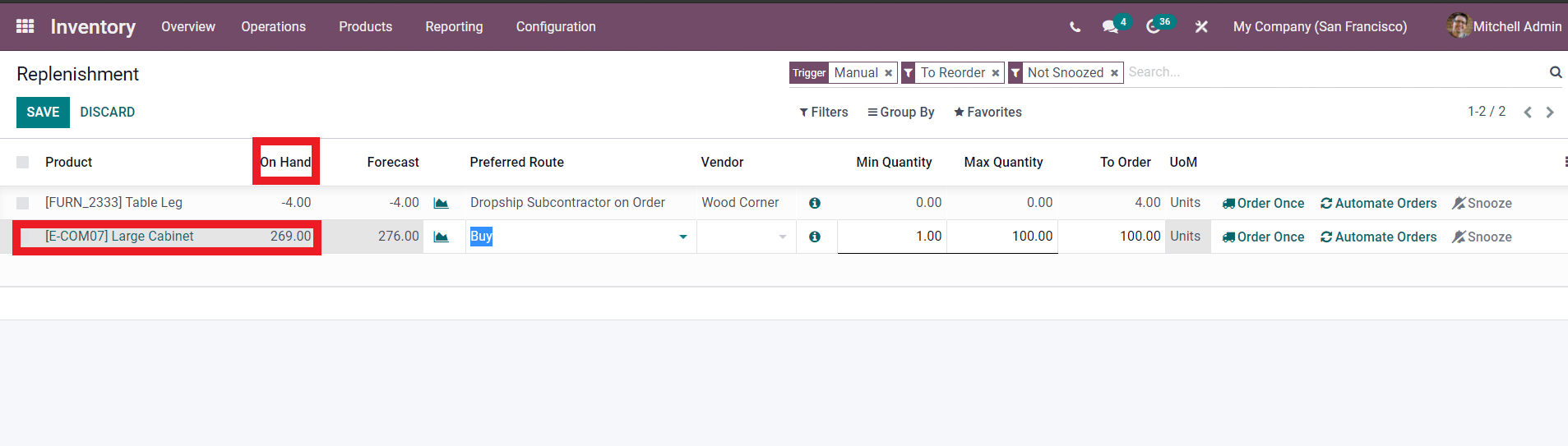Click Automate Orders for Large Cabinet
The height and width of the screenshot is (446, 1568).
1379,237
